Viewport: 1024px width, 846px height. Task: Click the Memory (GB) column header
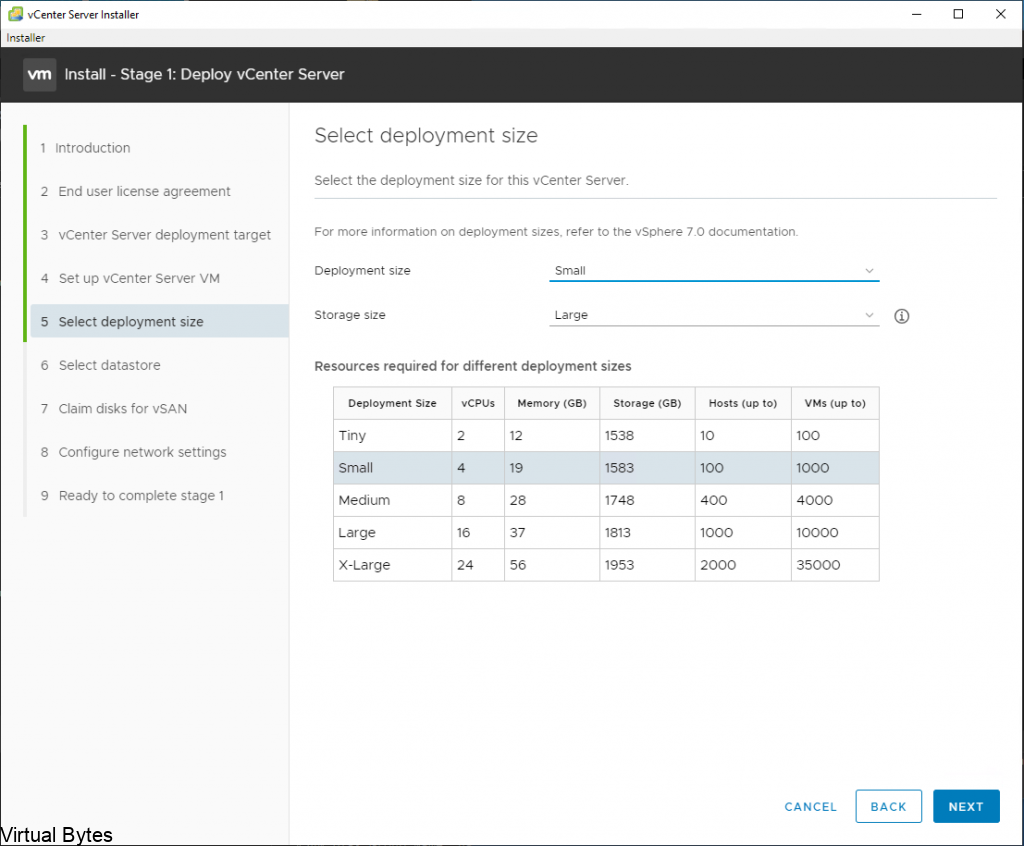click(552, 403)
